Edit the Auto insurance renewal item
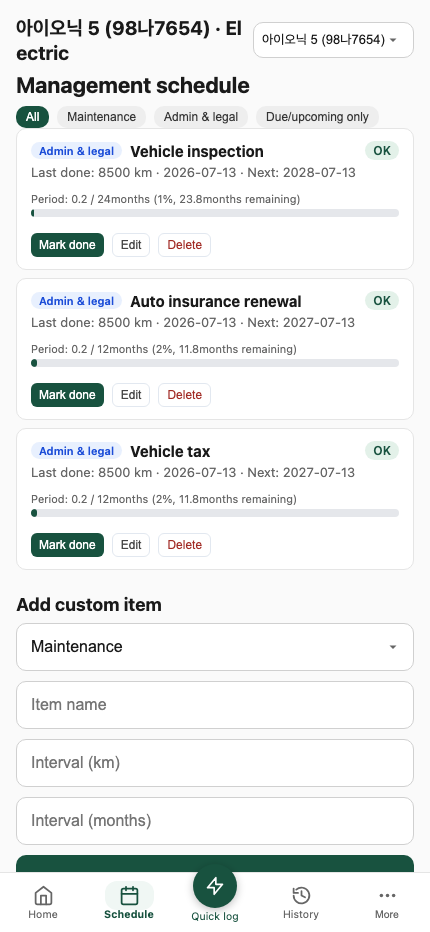430x932 pixels. coord(131,395)
